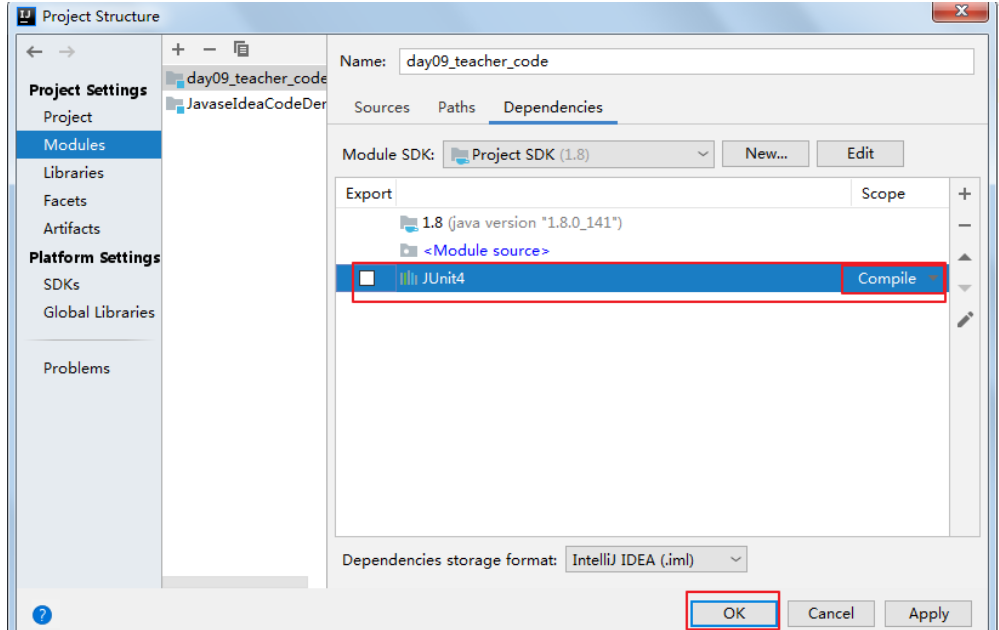999x630 pixels.
Task: Click the module list horizontal scrollbar
Action: click(235, 582)
